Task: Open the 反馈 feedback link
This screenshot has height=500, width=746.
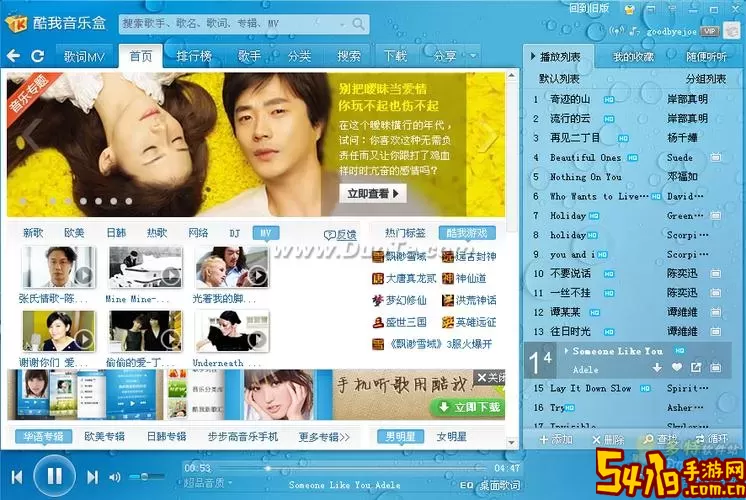Action: pos(340,234)
